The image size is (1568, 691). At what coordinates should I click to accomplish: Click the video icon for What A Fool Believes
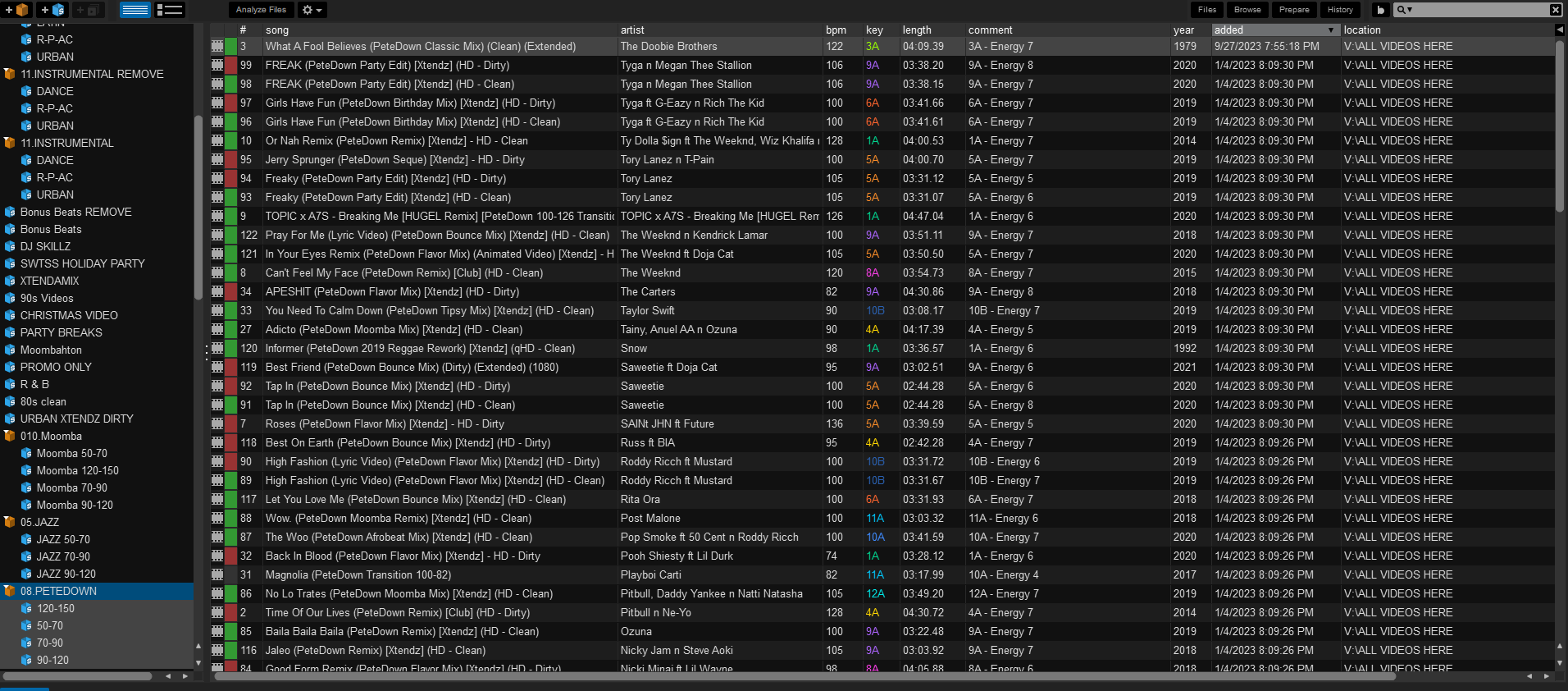(217, 47)
